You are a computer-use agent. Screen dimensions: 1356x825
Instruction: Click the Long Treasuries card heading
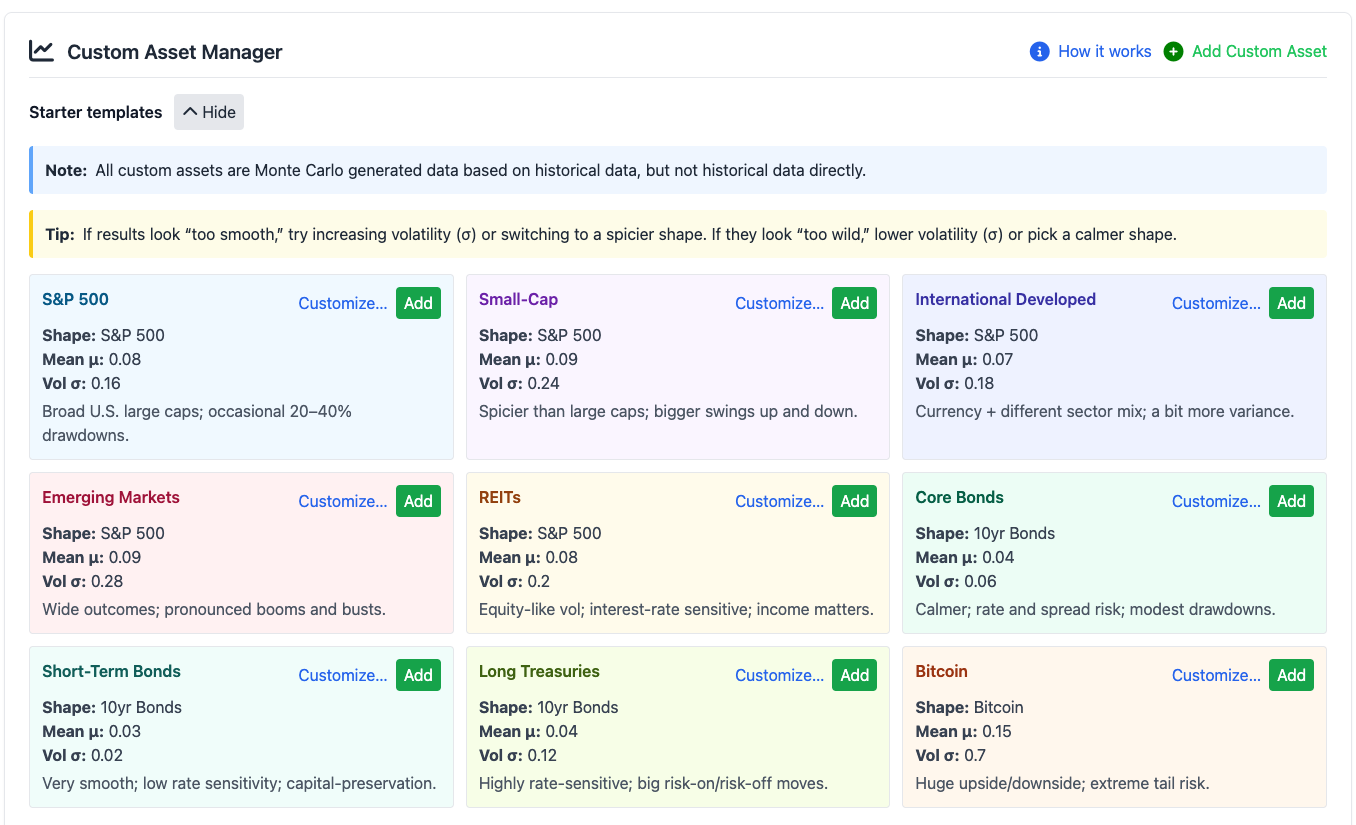539,671
